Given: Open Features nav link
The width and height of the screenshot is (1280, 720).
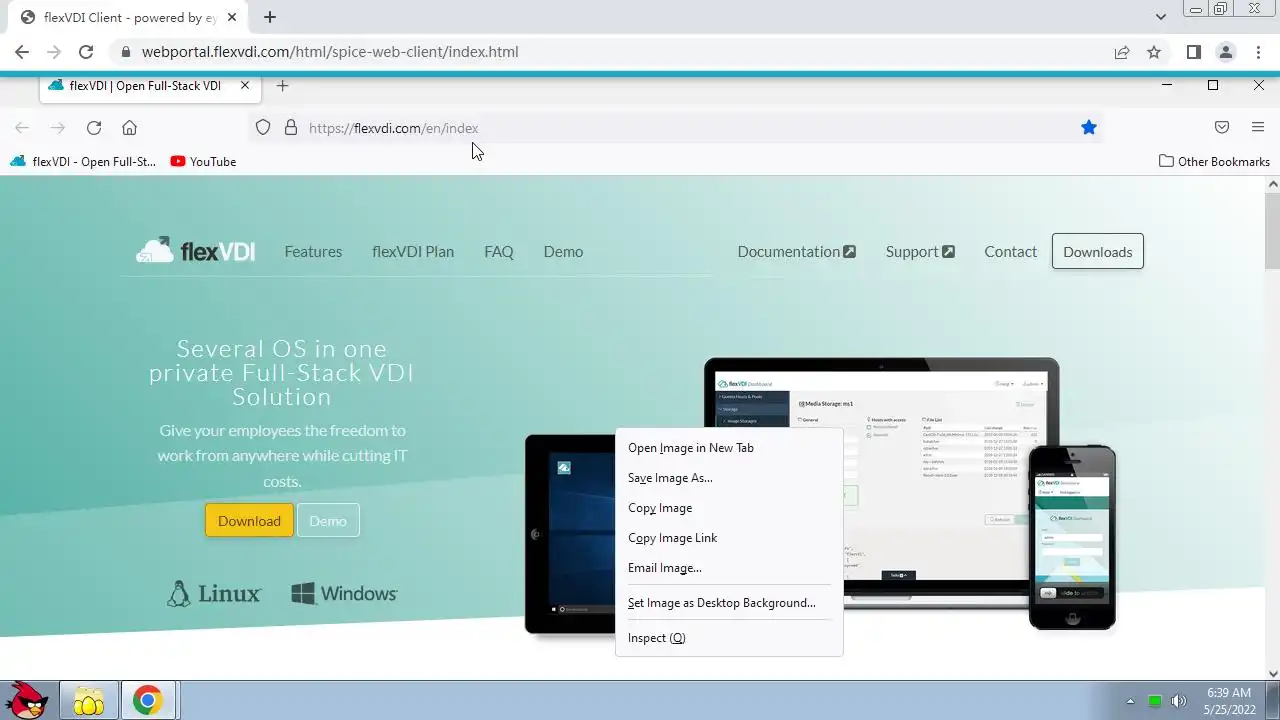Looking at the screenshot, I should coord(313,252).
